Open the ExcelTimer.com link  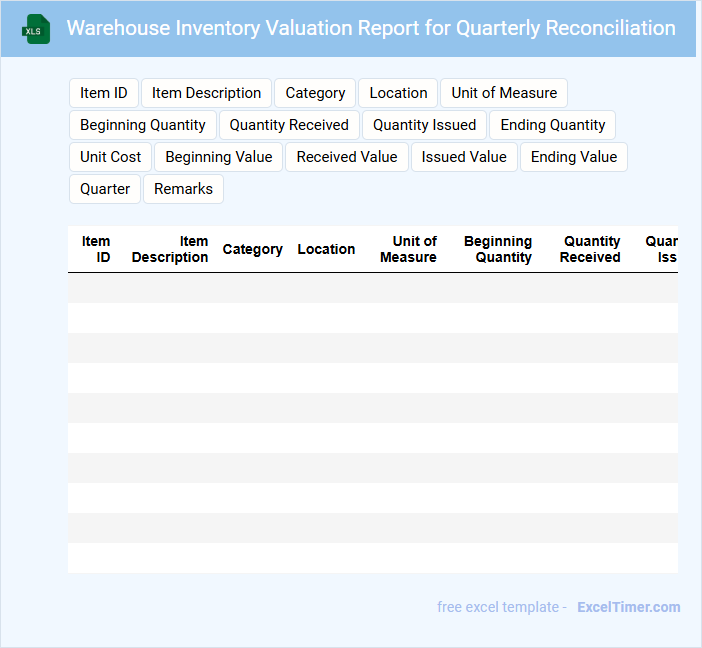point(629,607)
